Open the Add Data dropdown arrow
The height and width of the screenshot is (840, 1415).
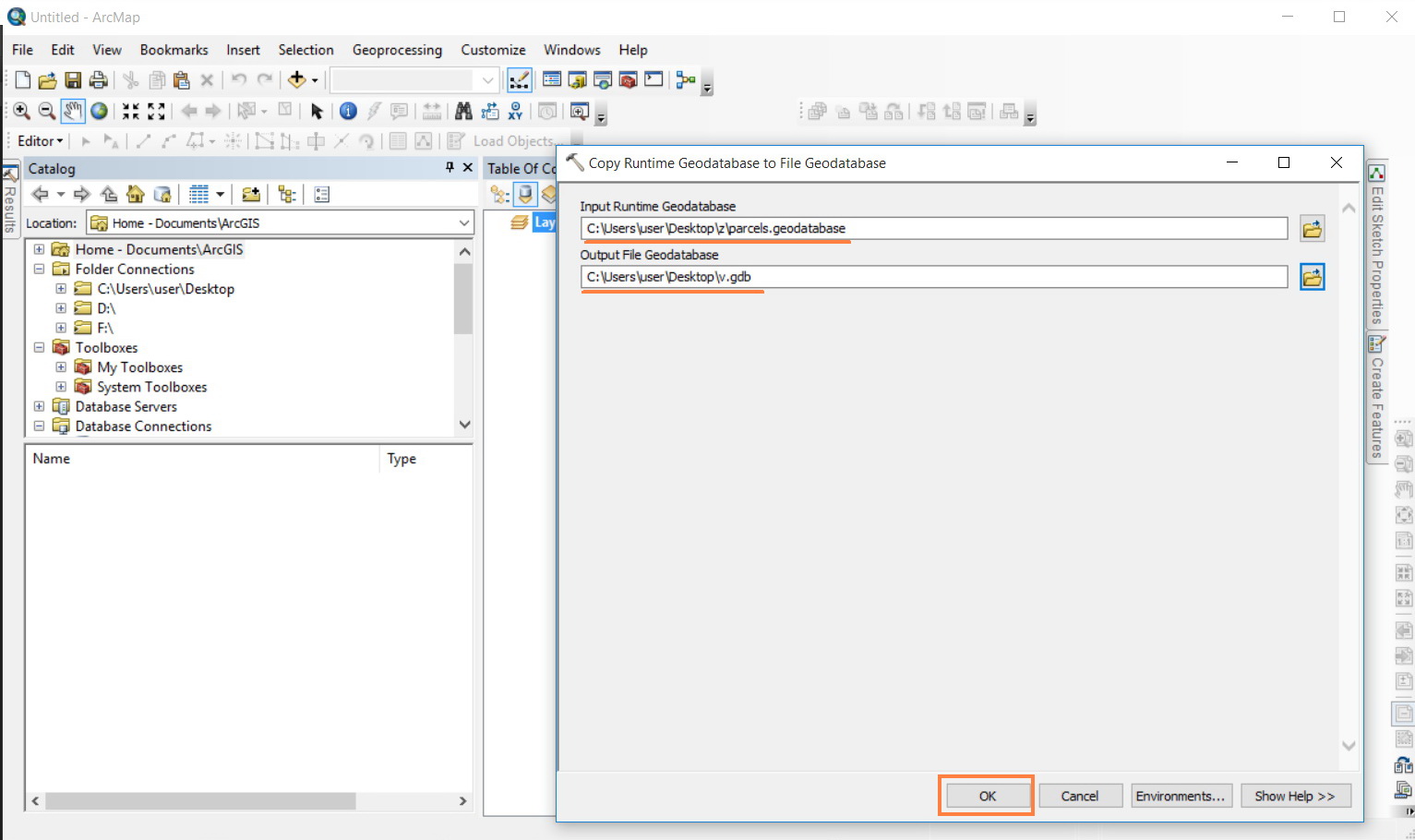point(315,80)
